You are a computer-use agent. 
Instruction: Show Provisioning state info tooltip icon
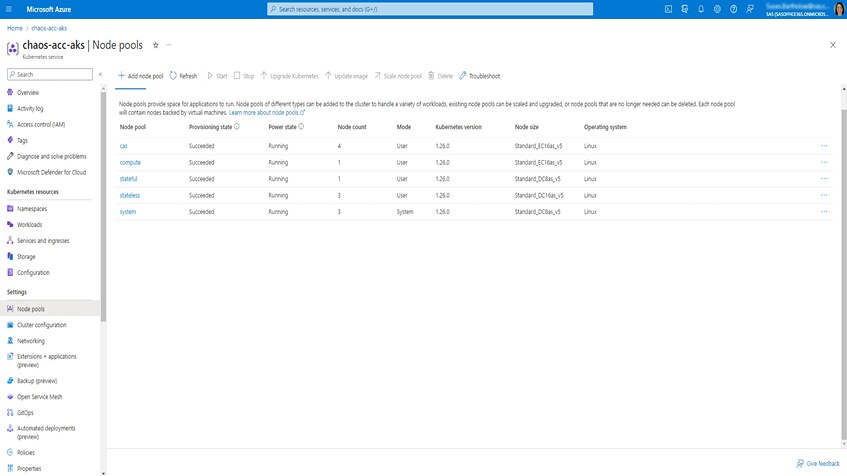pos(237,126)
